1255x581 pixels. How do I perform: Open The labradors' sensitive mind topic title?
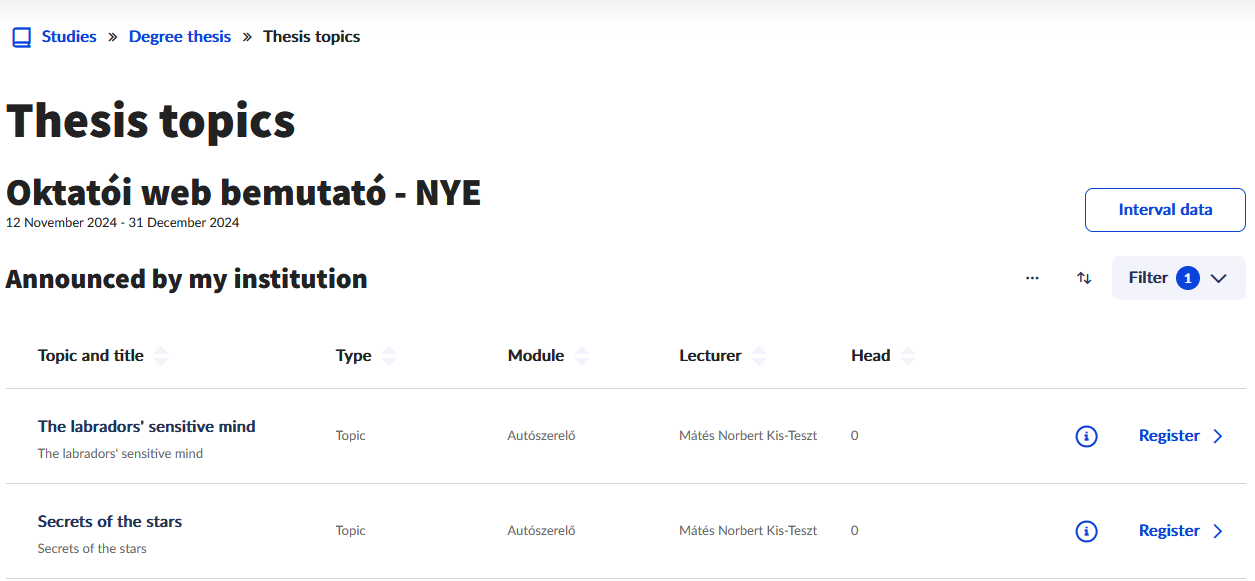[x=146, y=426]
